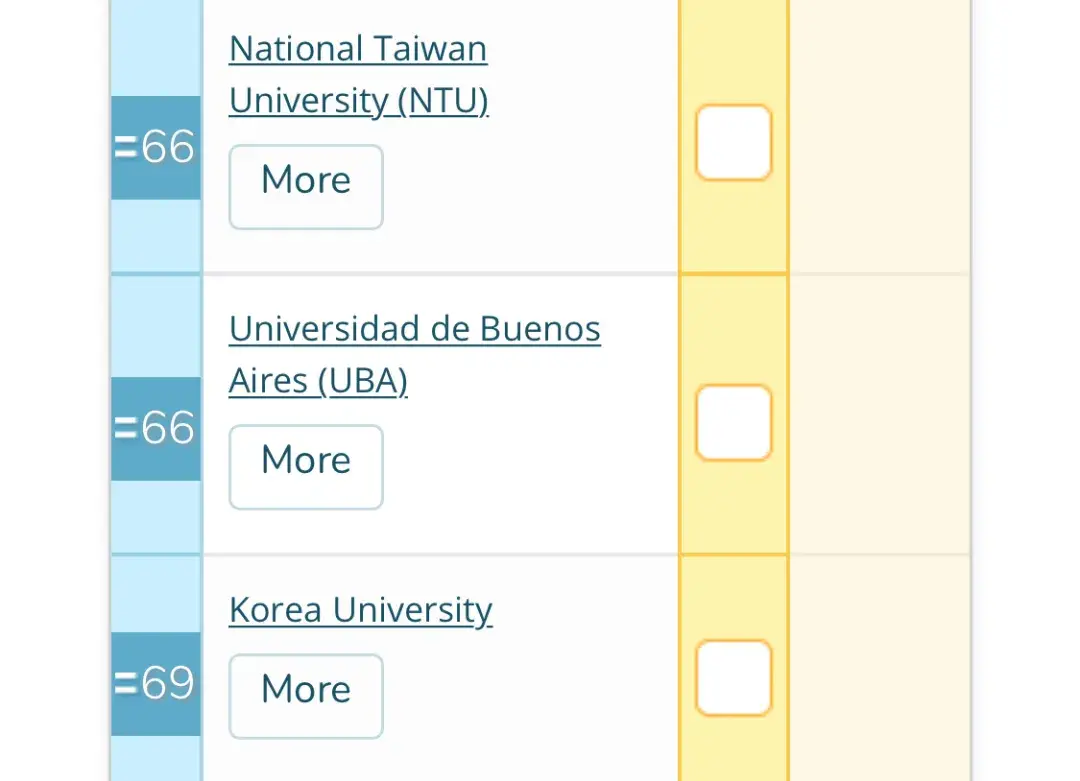
Task: Expand More details for Universidad de Buenos Aires
Action: coord(306,467)
